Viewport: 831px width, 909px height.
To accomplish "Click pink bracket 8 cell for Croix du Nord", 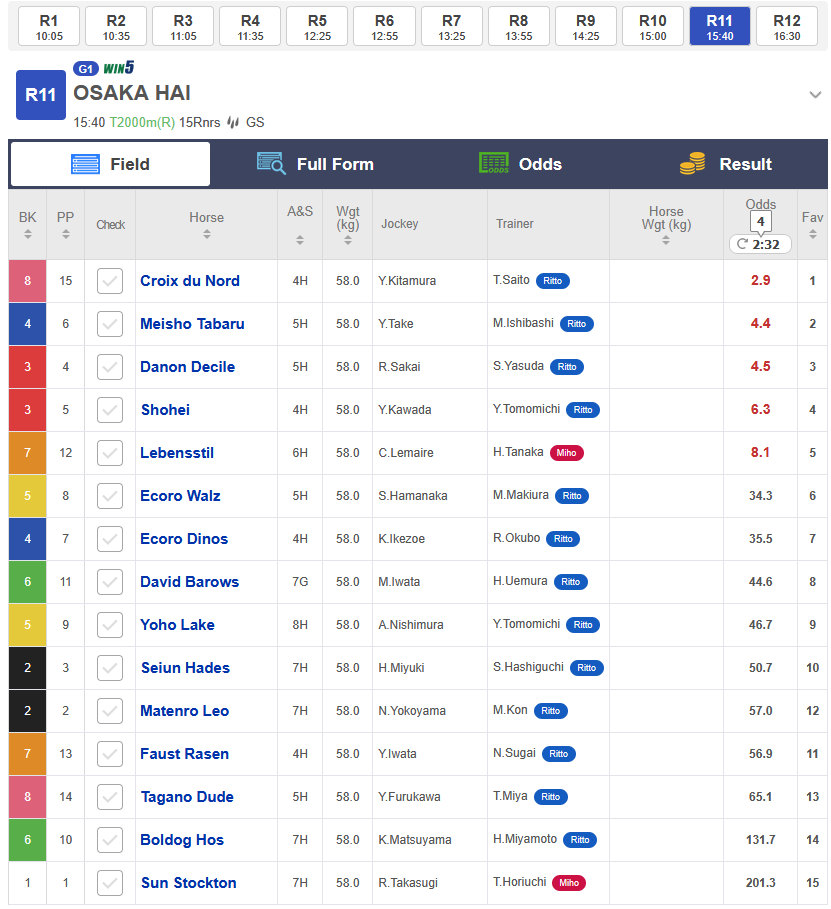I will point(27,281).
